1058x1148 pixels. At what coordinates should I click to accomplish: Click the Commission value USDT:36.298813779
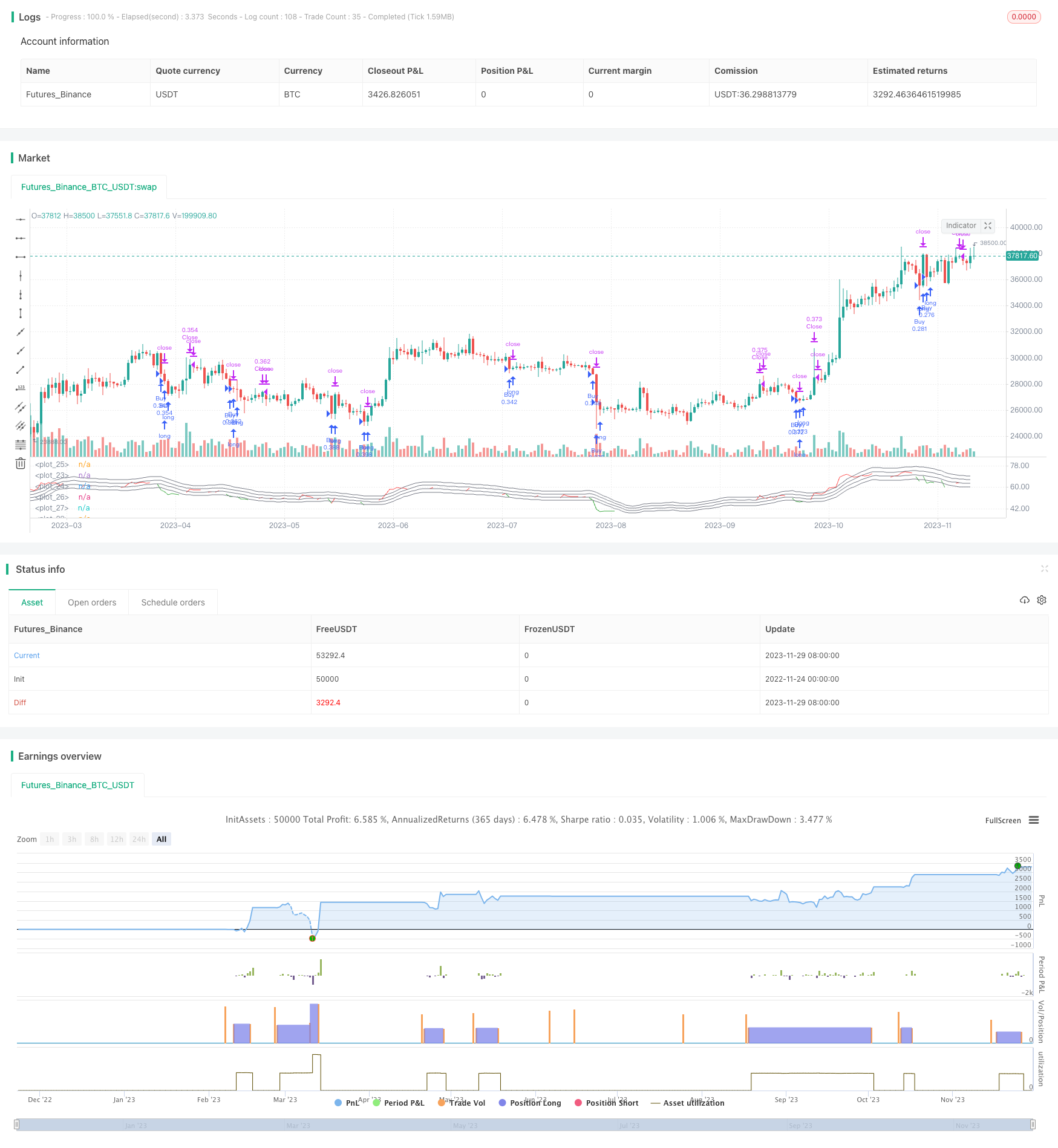pyautogui.click(x=756, y=94)
